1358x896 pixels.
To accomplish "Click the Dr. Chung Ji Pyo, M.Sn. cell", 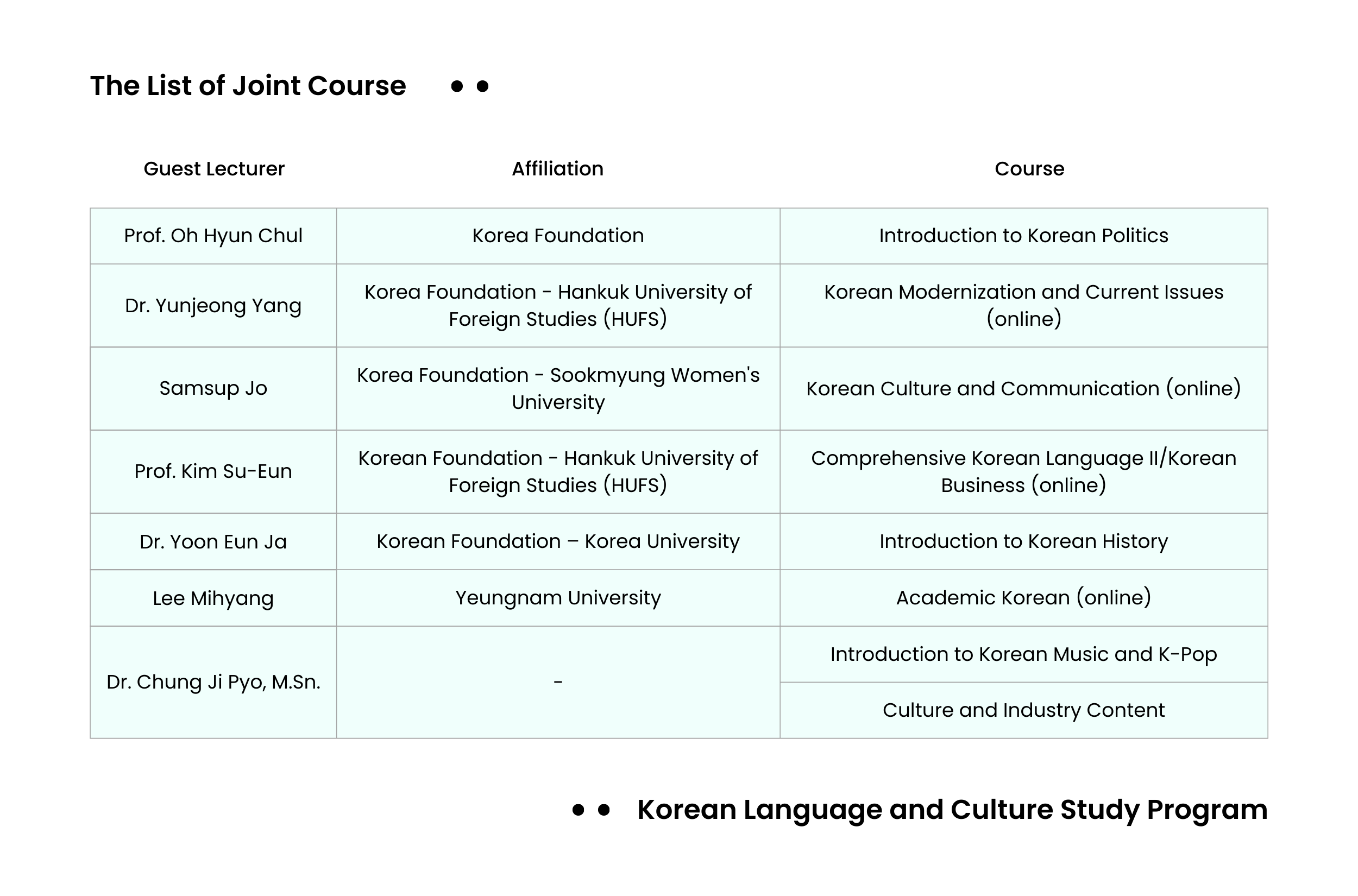I will (x=213, y=682).
